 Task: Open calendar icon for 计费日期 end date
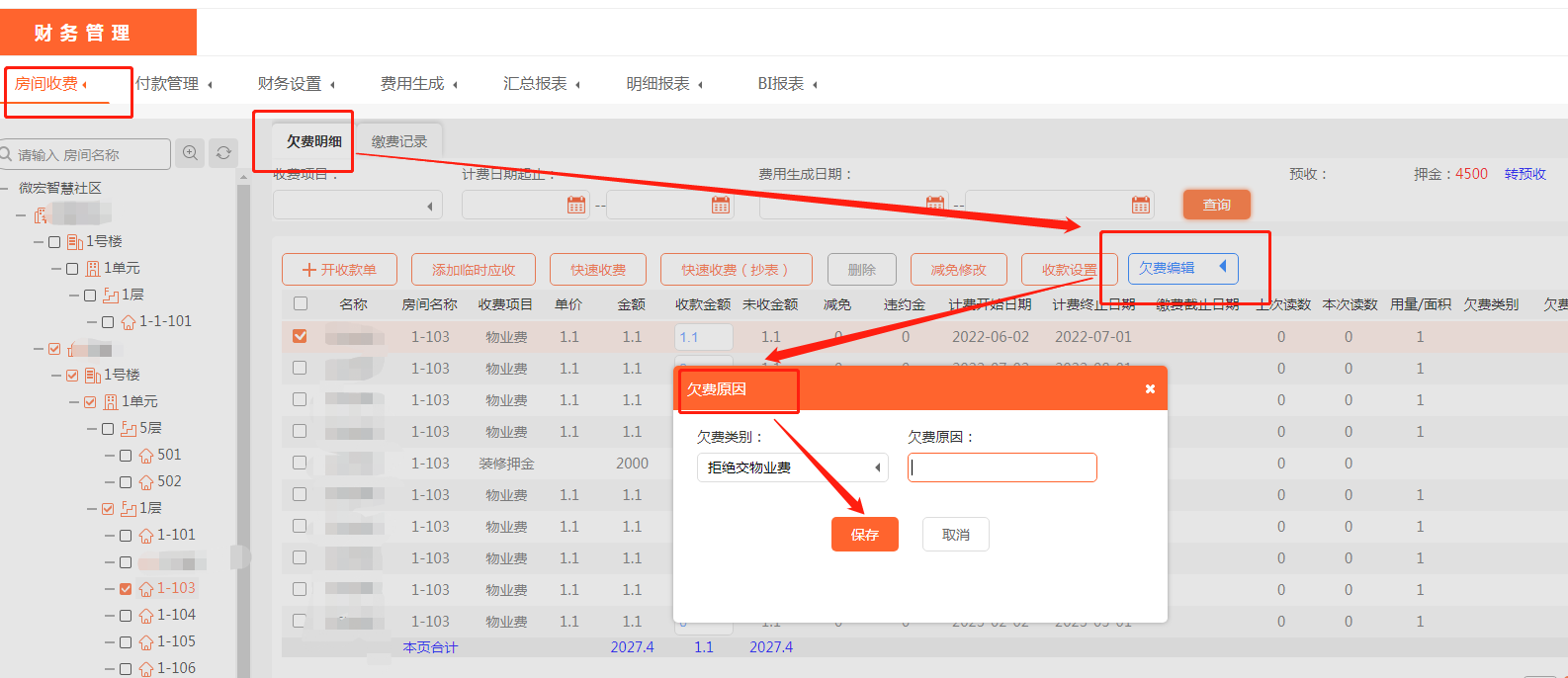tap(721, 205)
